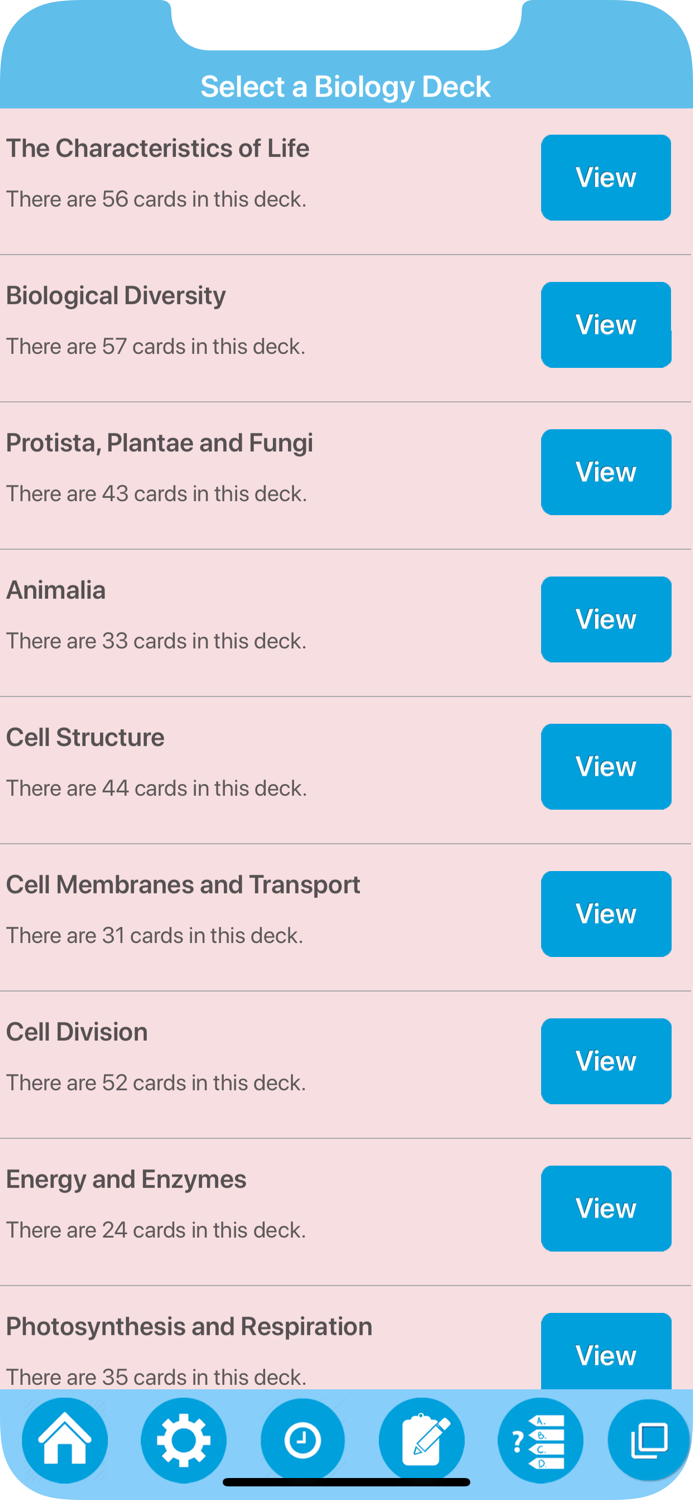This screenshot has height=1500, width=693.
Task: View The Characteristics of Life deck
Action: 606,177
